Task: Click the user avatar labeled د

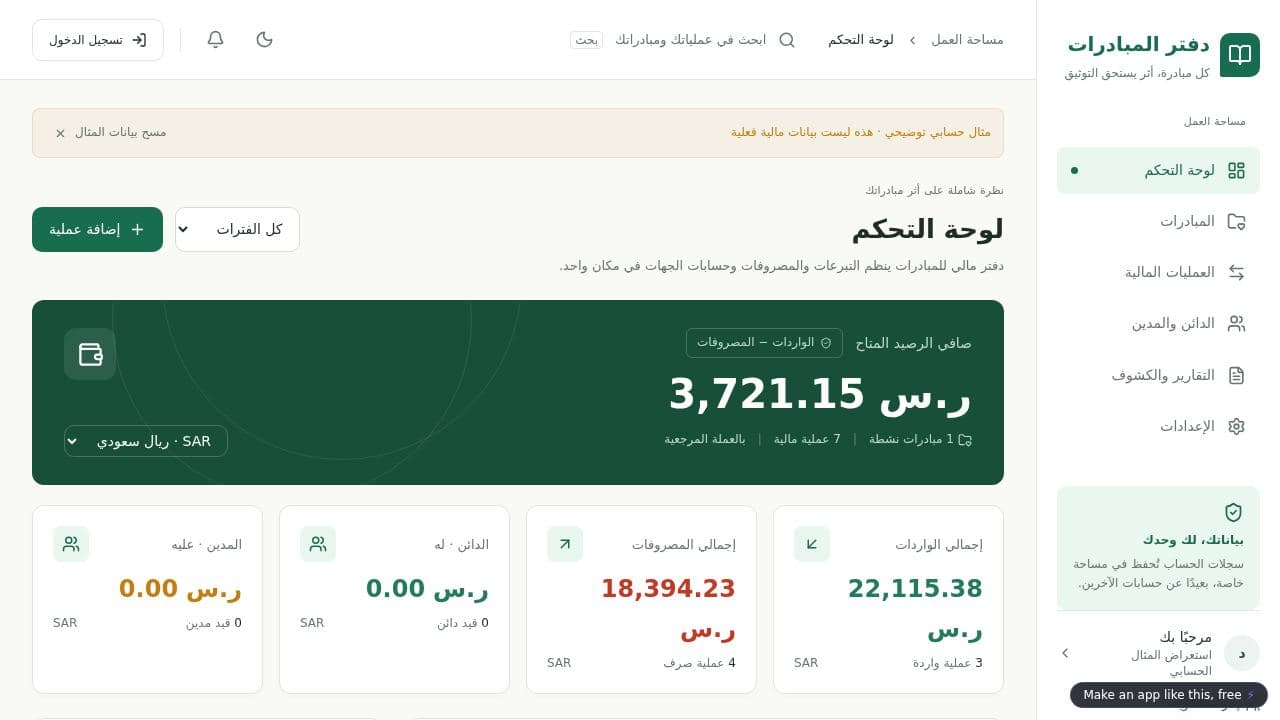Action: (x=1242, y=653)
